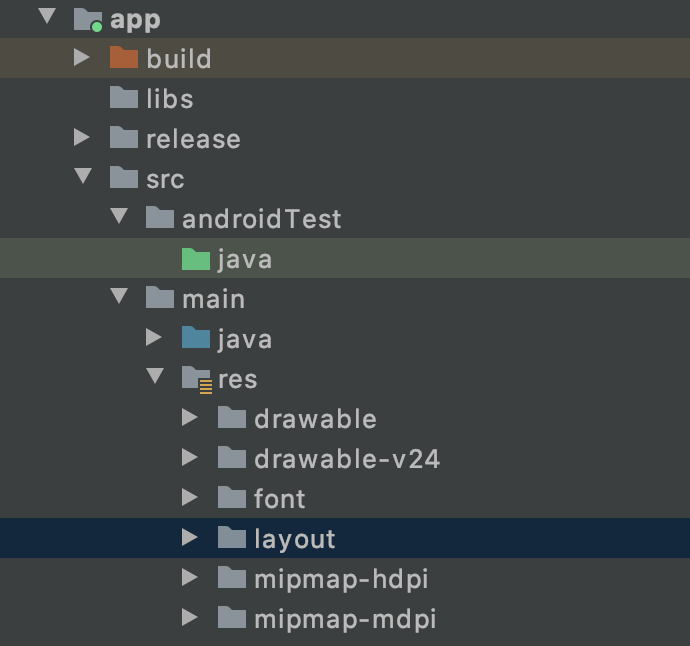Select the 'build' label
Screen dimensions: 690x646
(179, 59)
